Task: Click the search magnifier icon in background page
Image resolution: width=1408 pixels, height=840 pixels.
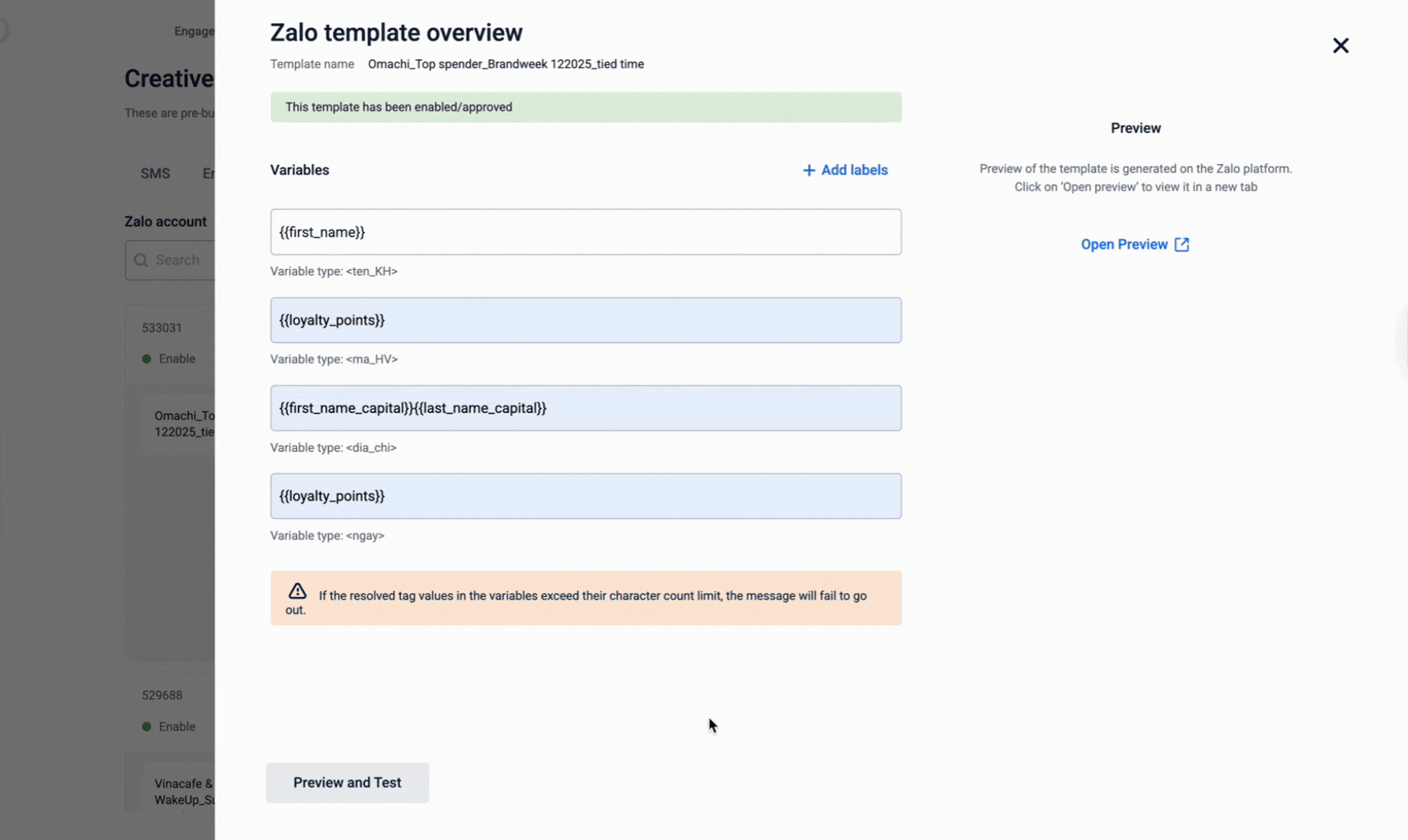Action: tap(141, 260)
